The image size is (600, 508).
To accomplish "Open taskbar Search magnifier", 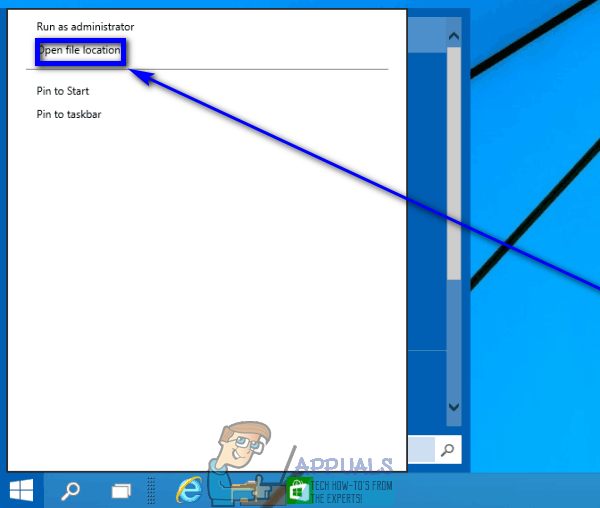I will 70,491.
